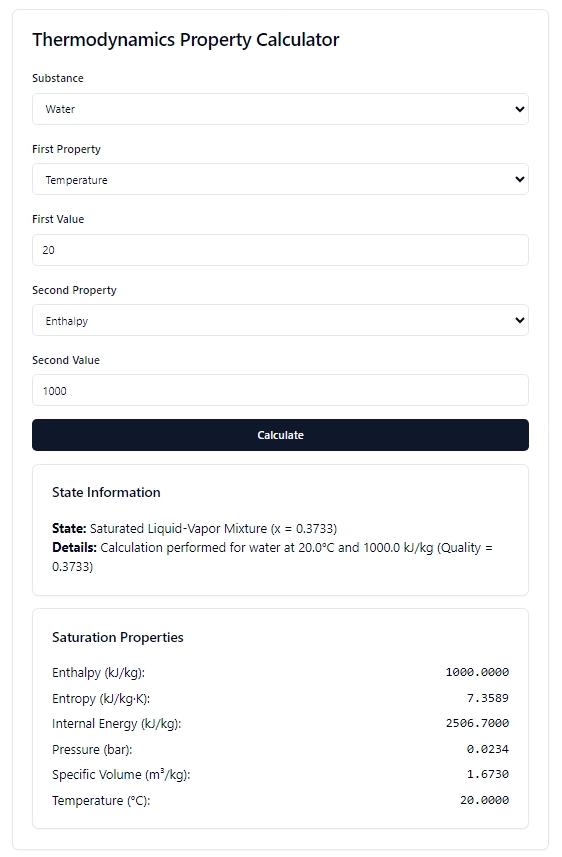Select the Specific Volume value 1.6730
The height and width of the screenshot is (857, 562).
488,774
